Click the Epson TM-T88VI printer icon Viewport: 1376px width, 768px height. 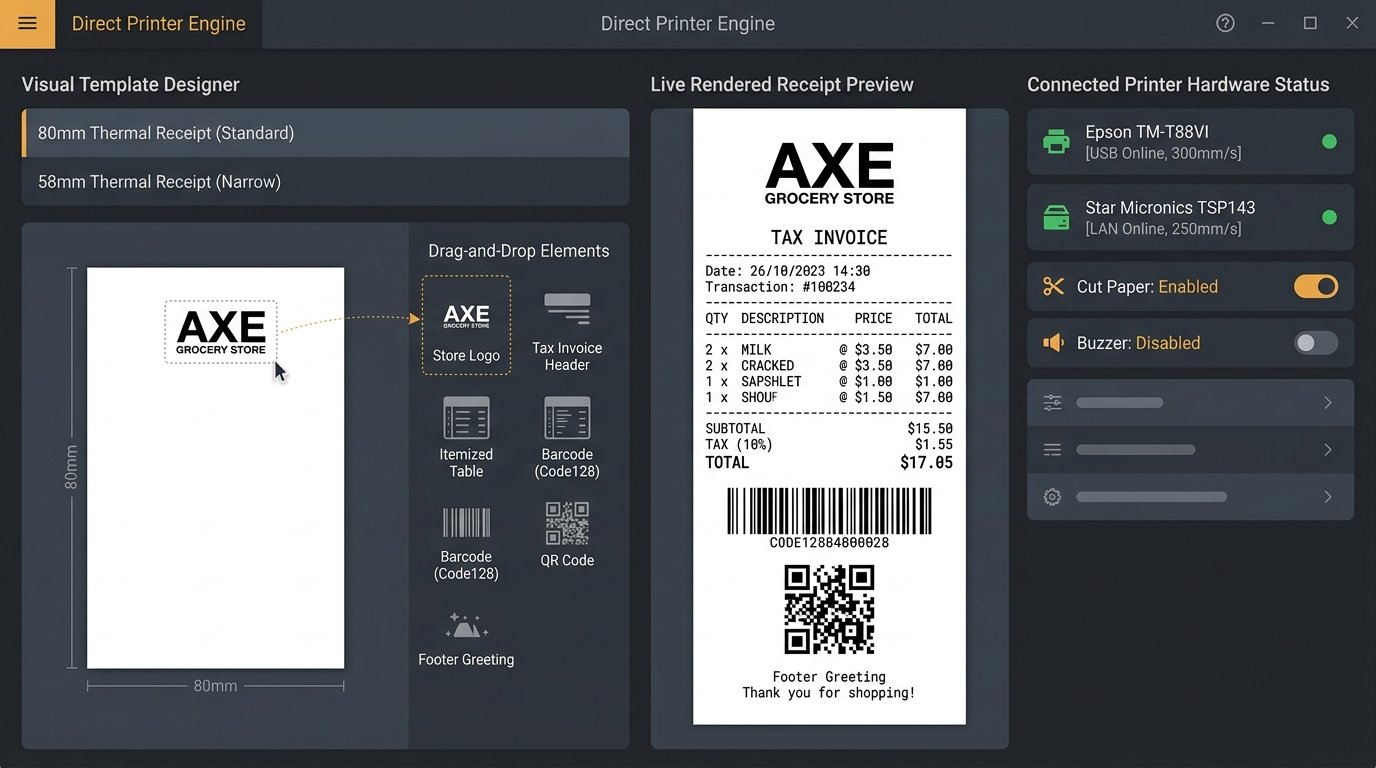click(1056, 142)
